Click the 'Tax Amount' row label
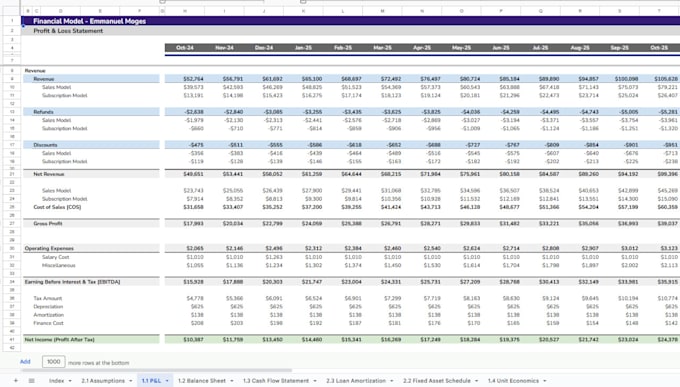Image resolution: width=680 pixels, height=387 pixels. (x=48, y=298)
